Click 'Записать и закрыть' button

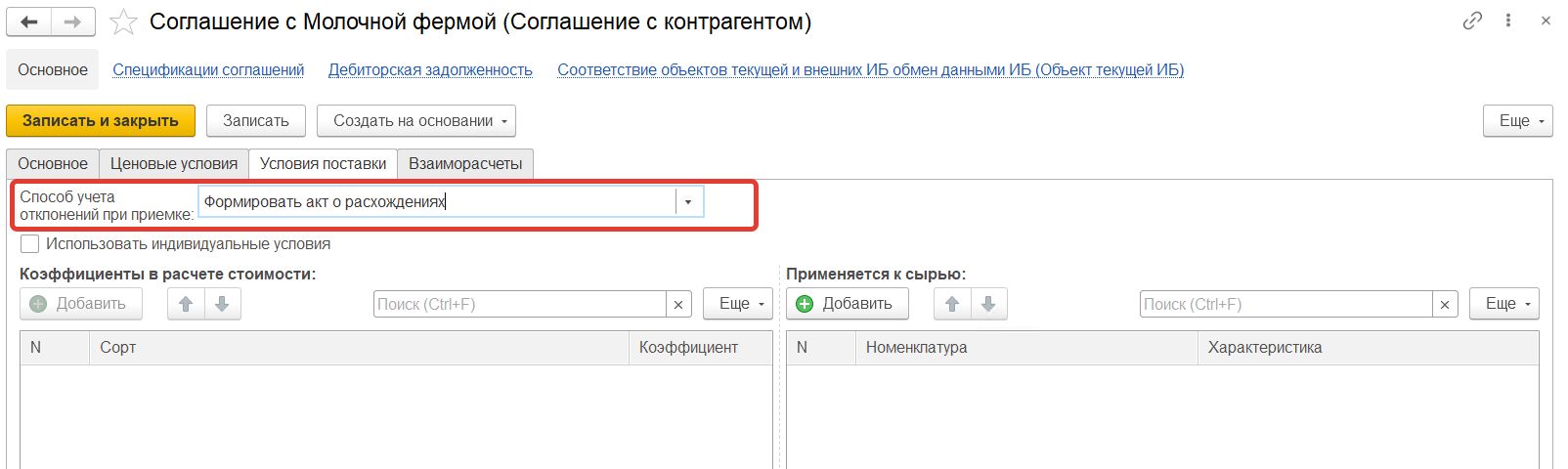click(101, 121)
